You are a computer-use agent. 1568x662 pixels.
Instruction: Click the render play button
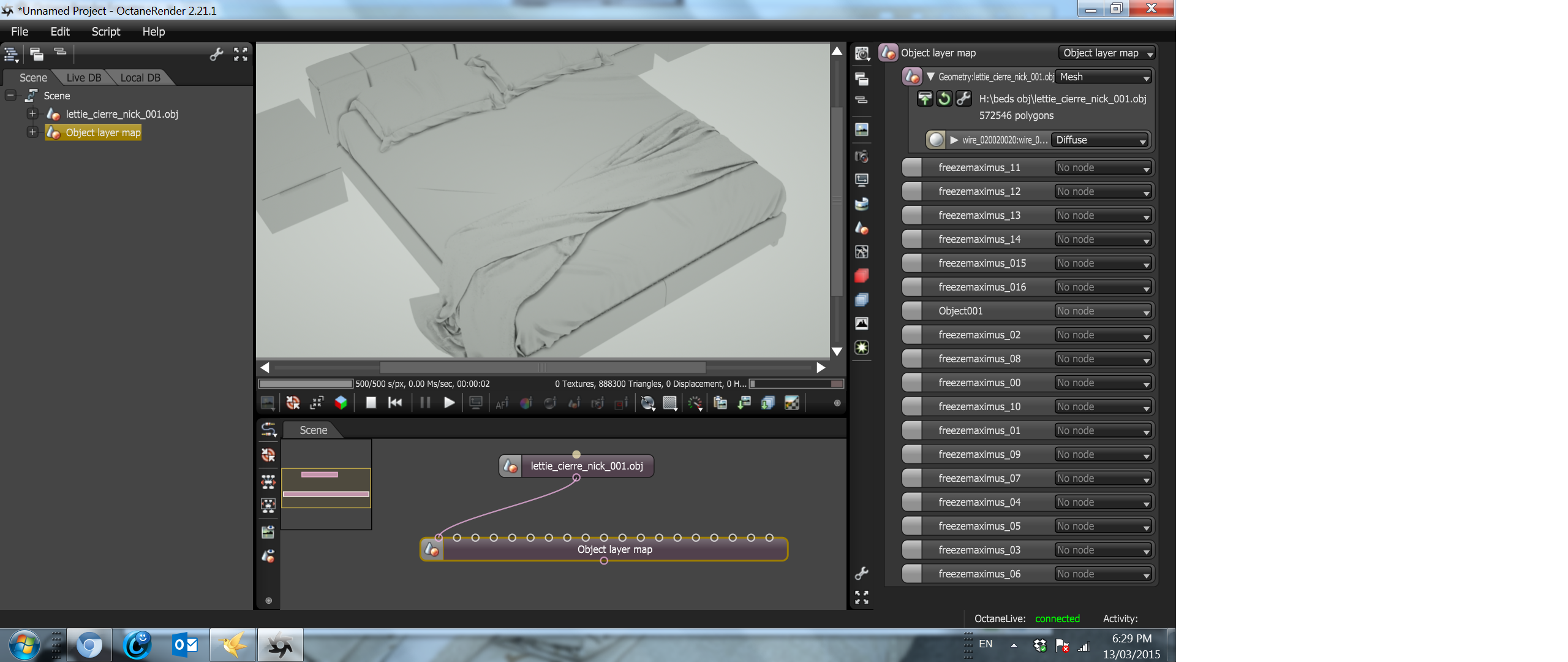449,403
